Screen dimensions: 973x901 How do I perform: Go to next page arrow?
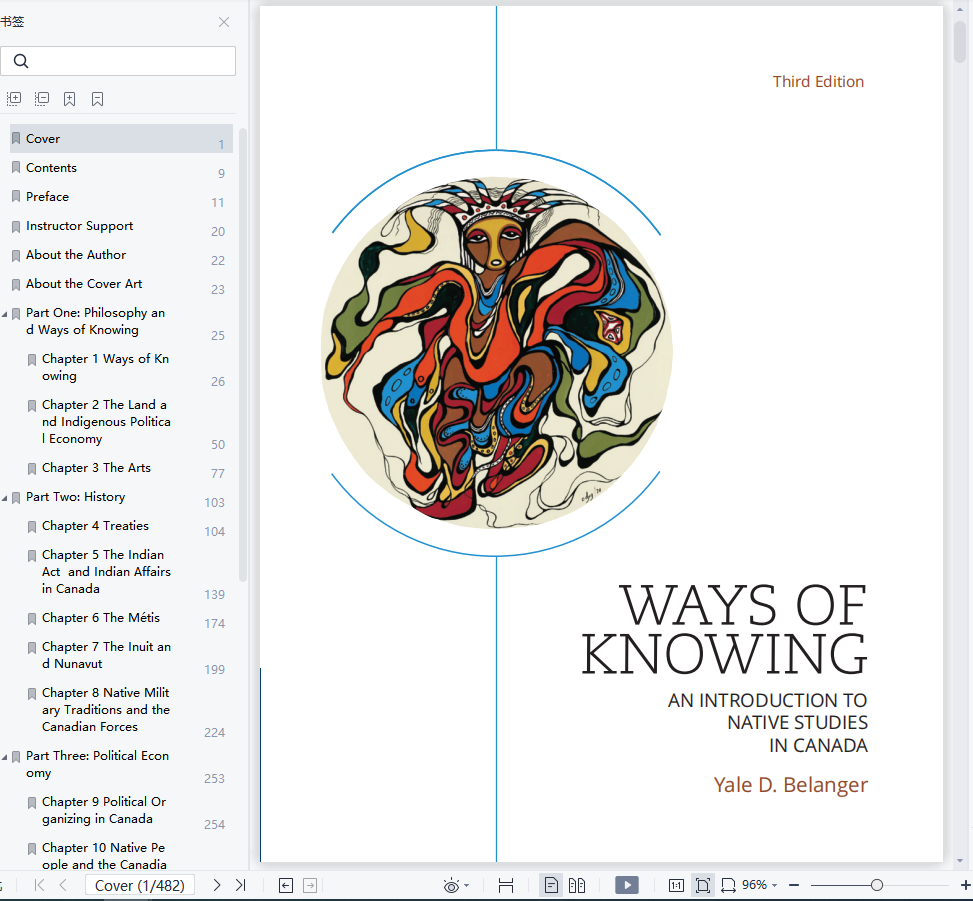[x=217, y=885]
